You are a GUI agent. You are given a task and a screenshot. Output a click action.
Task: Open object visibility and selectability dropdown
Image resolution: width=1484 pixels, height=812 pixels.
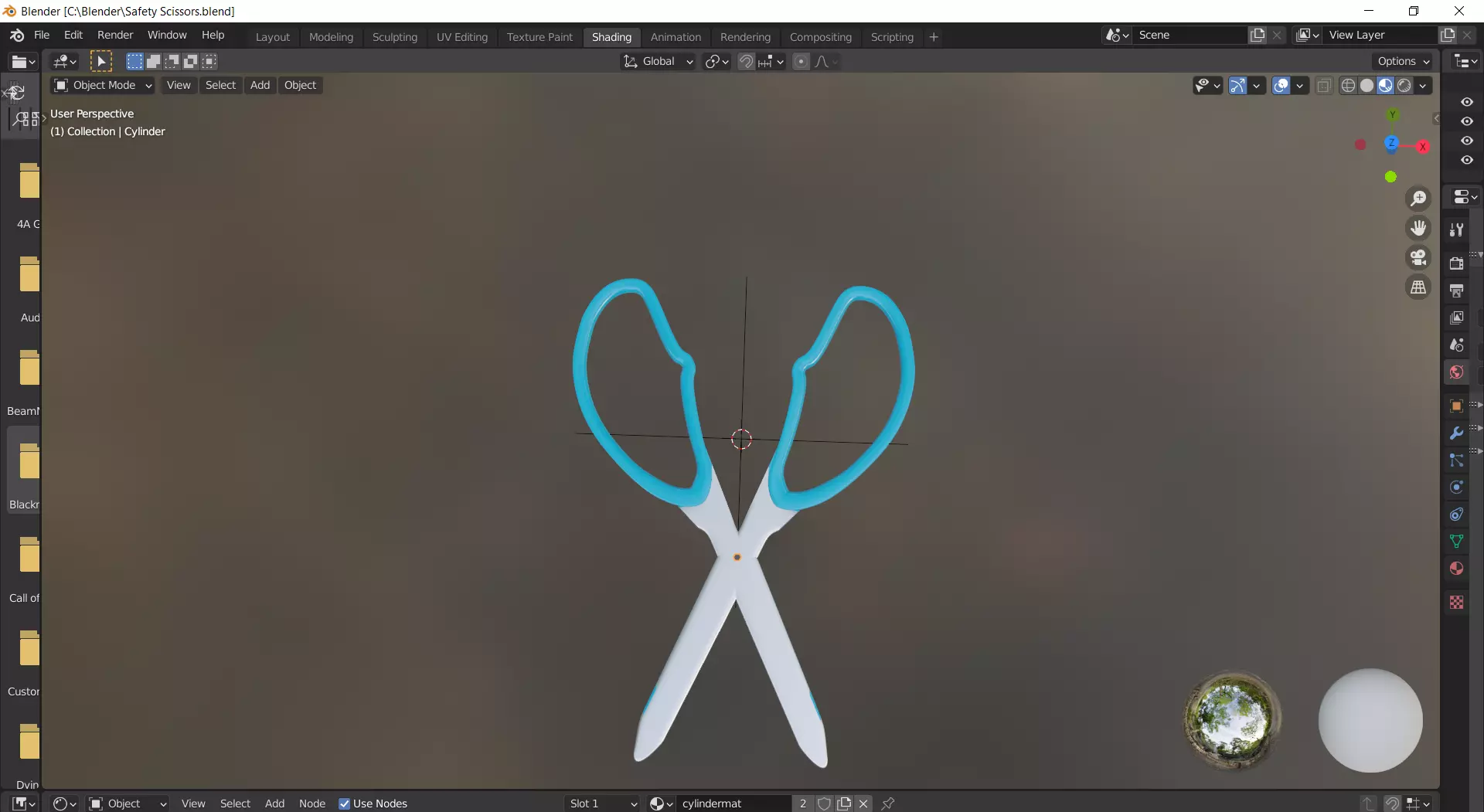[1207, 85]
